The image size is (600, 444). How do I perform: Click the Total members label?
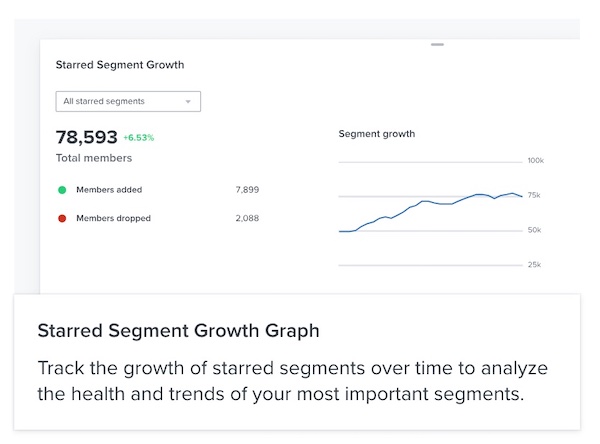tap(94, 158)
